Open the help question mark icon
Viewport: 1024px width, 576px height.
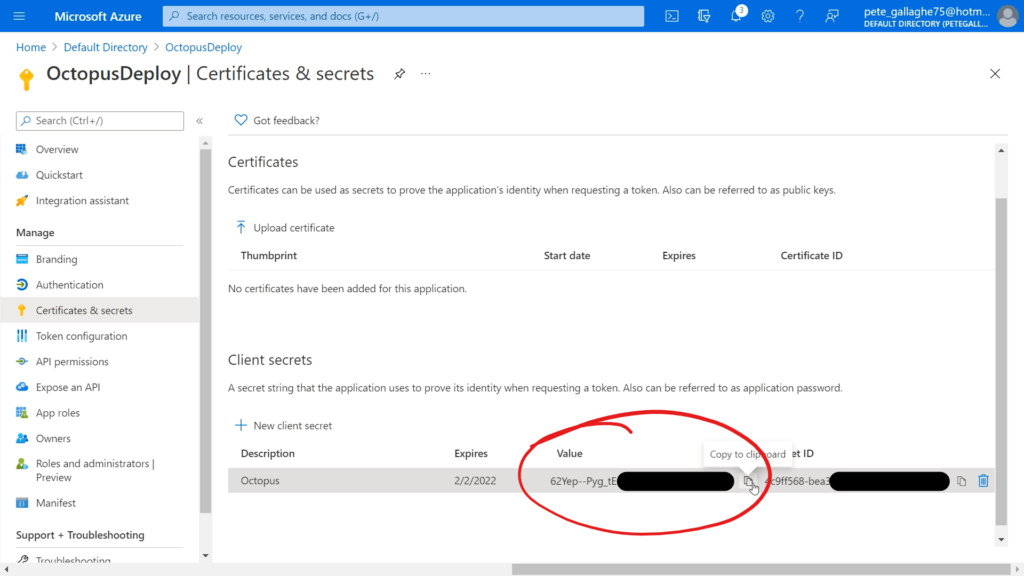coord(799,16)
